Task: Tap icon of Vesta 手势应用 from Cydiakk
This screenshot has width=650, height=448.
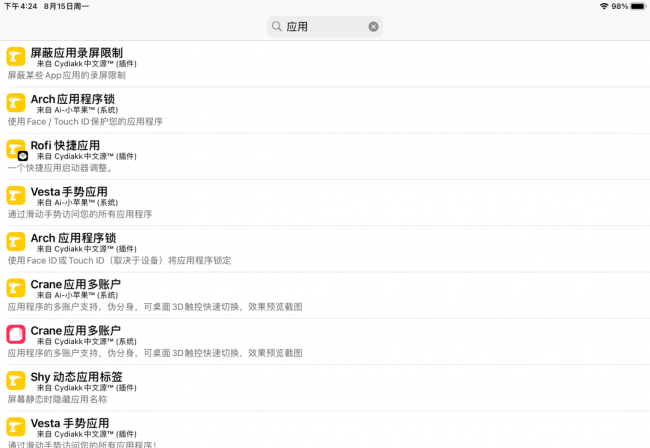Action: (x=16, y=427)
